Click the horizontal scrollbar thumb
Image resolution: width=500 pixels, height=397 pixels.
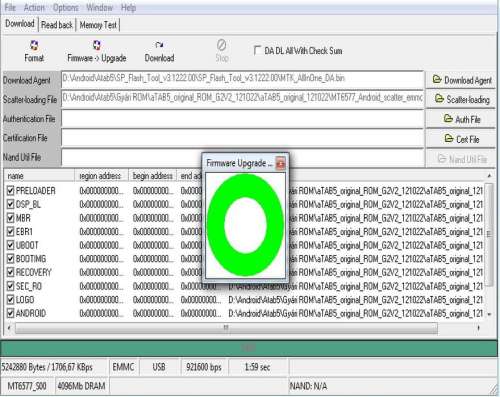tap(226, 328)
